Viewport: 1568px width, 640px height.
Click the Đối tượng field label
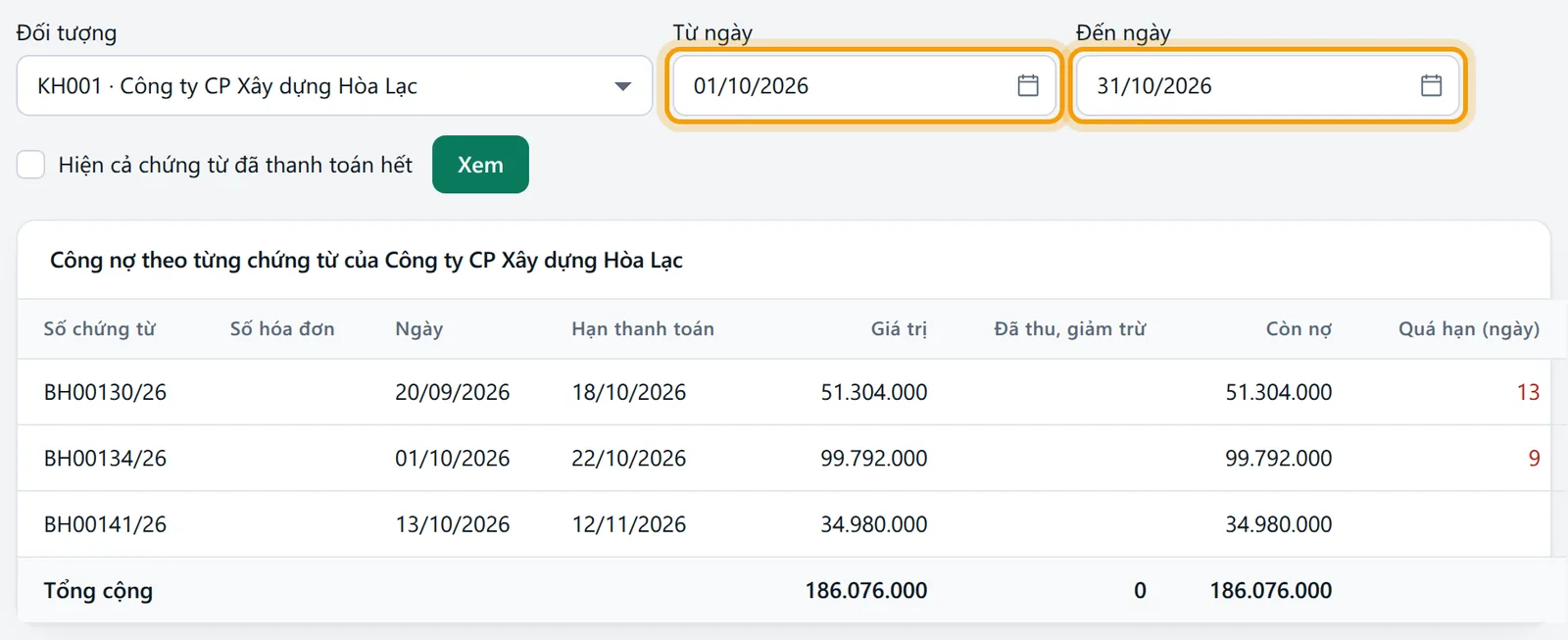(x=67, y=32)
